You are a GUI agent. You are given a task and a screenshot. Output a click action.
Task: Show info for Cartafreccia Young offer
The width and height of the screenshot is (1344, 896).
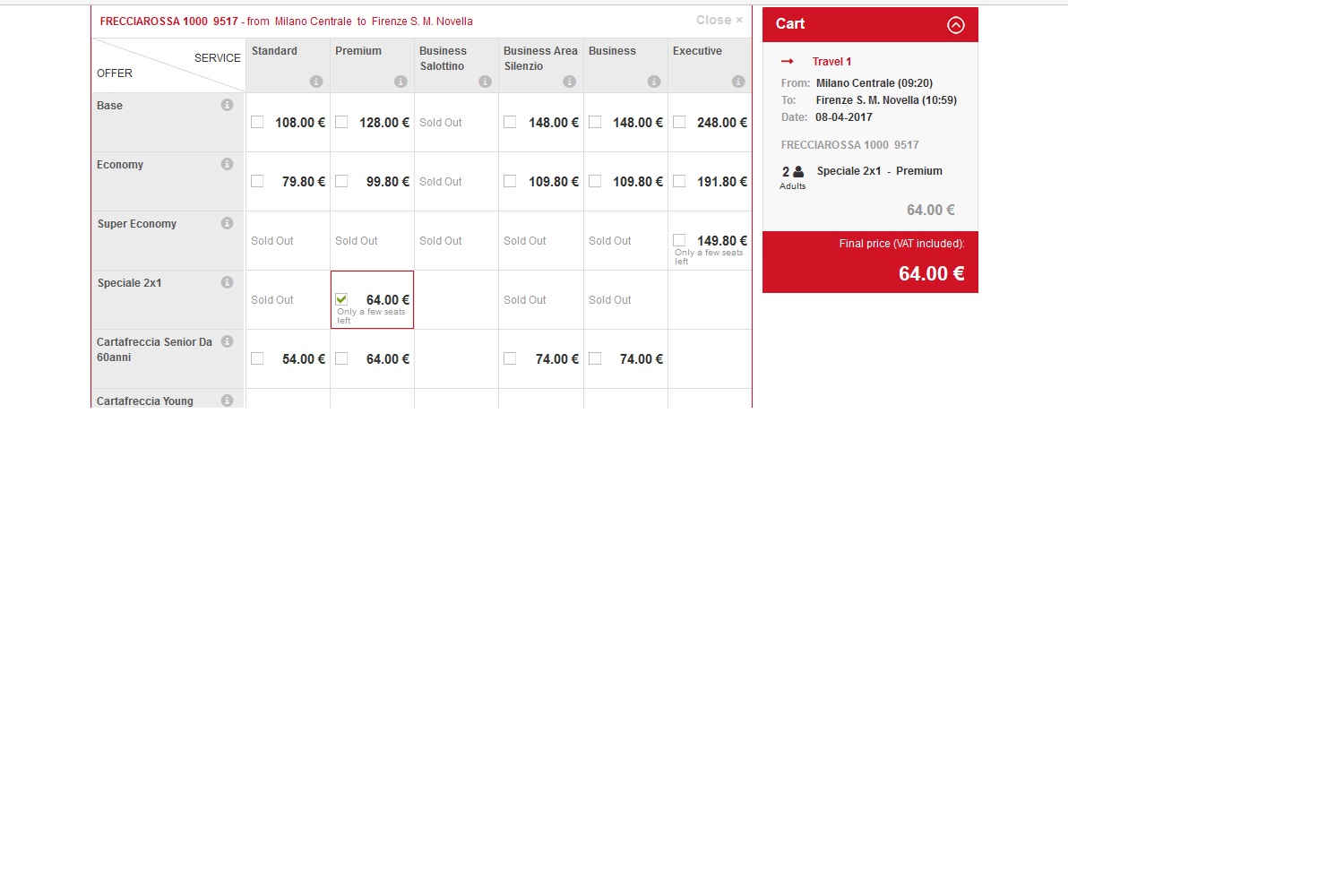point(227,401)
